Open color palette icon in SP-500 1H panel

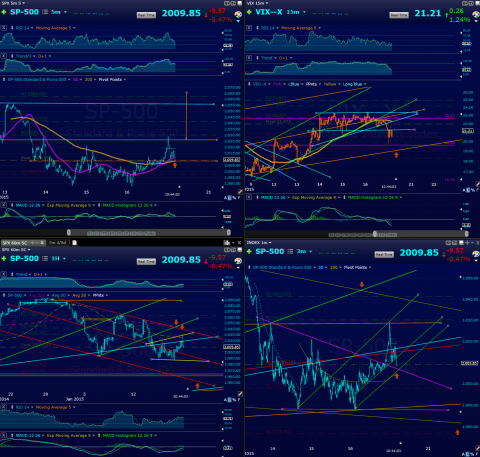pyautogui.click(x=238, y=261)
